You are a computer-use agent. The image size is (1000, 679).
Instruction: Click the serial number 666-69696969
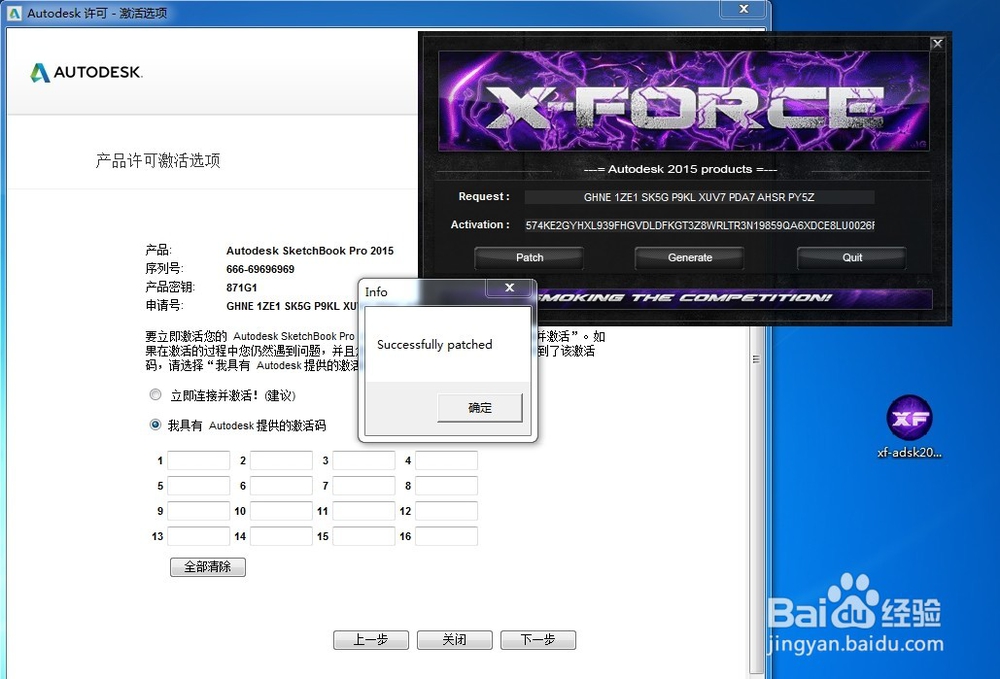coord(260,269)
